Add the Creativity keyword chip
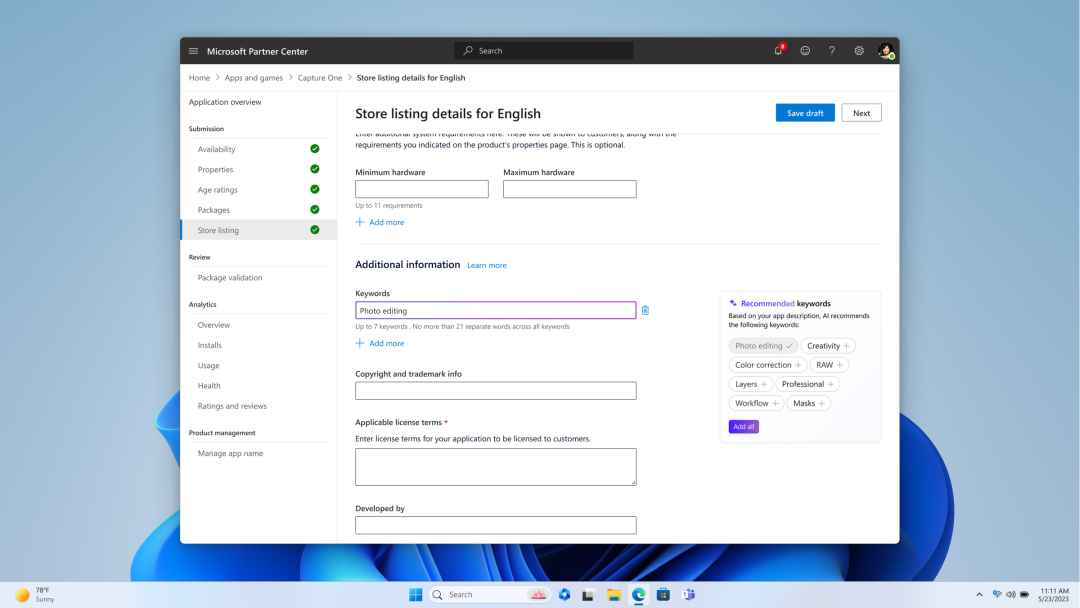Viewport: 1080px width, 608px height. click(x=828, y=345)
